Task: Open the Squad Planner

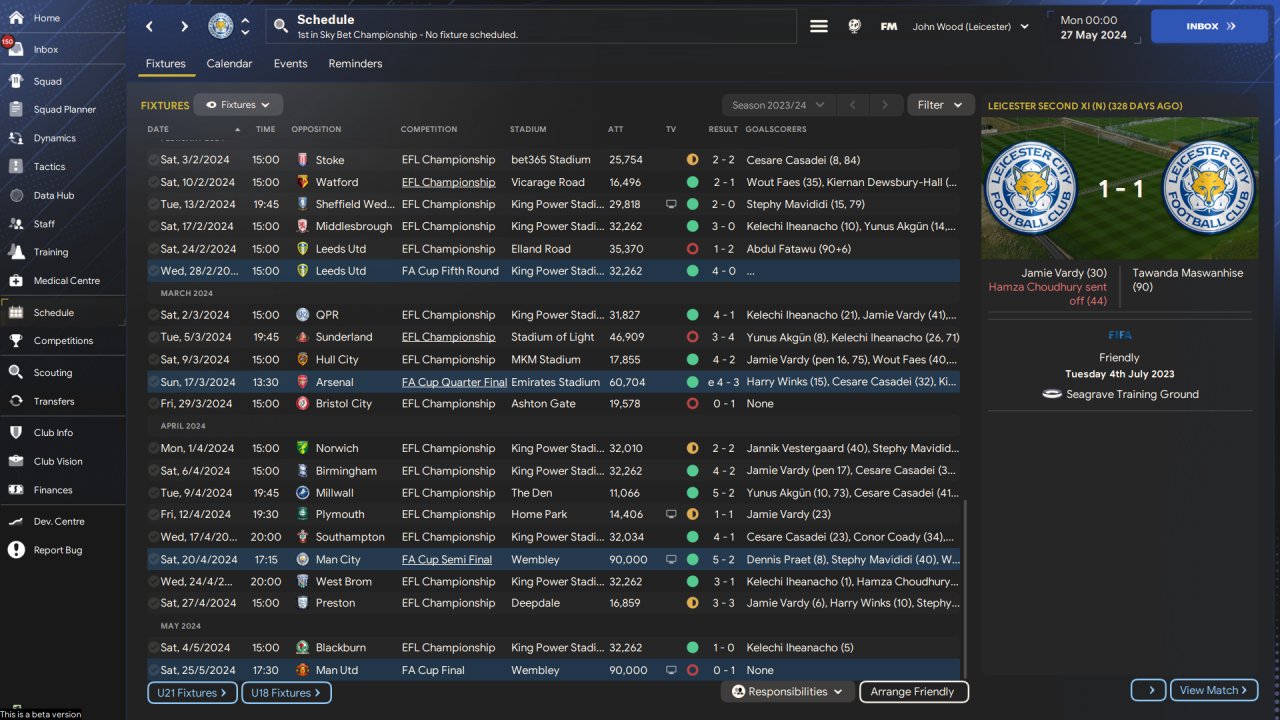Action: [x=65, y=109]
